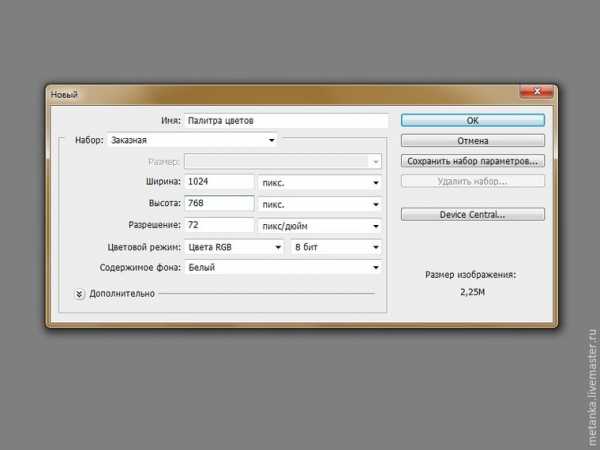Viewport: 600px width, 450px height.
Task: Click the Новый title bar text
Action: click(x=64, y=95)
